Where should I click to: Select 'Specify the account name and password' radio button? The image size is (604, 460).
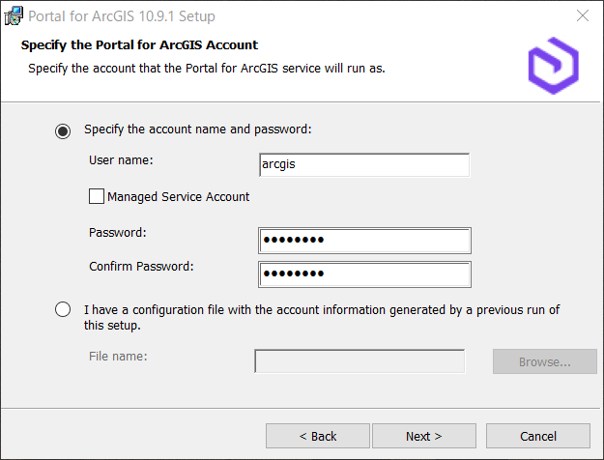(63, 131)
